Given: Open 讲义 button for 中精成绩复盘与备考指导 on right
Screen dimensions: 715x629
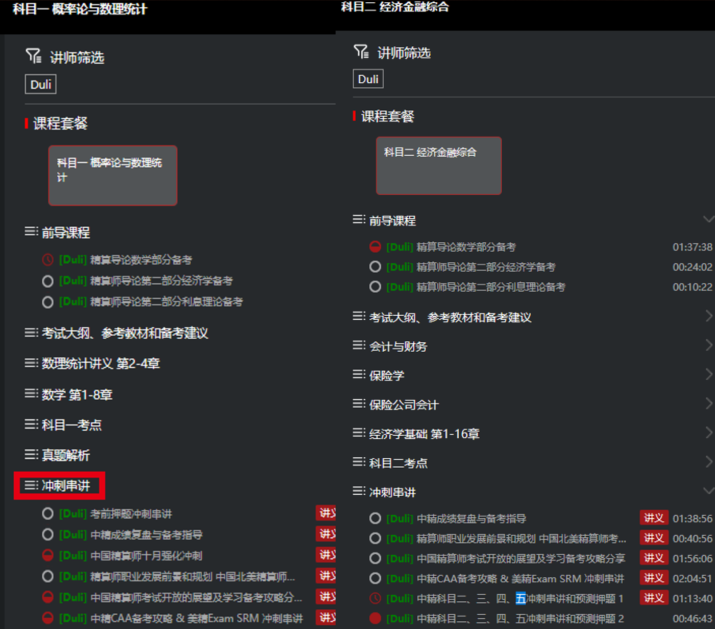Looking at the screenshot, I should click(653, 518).
